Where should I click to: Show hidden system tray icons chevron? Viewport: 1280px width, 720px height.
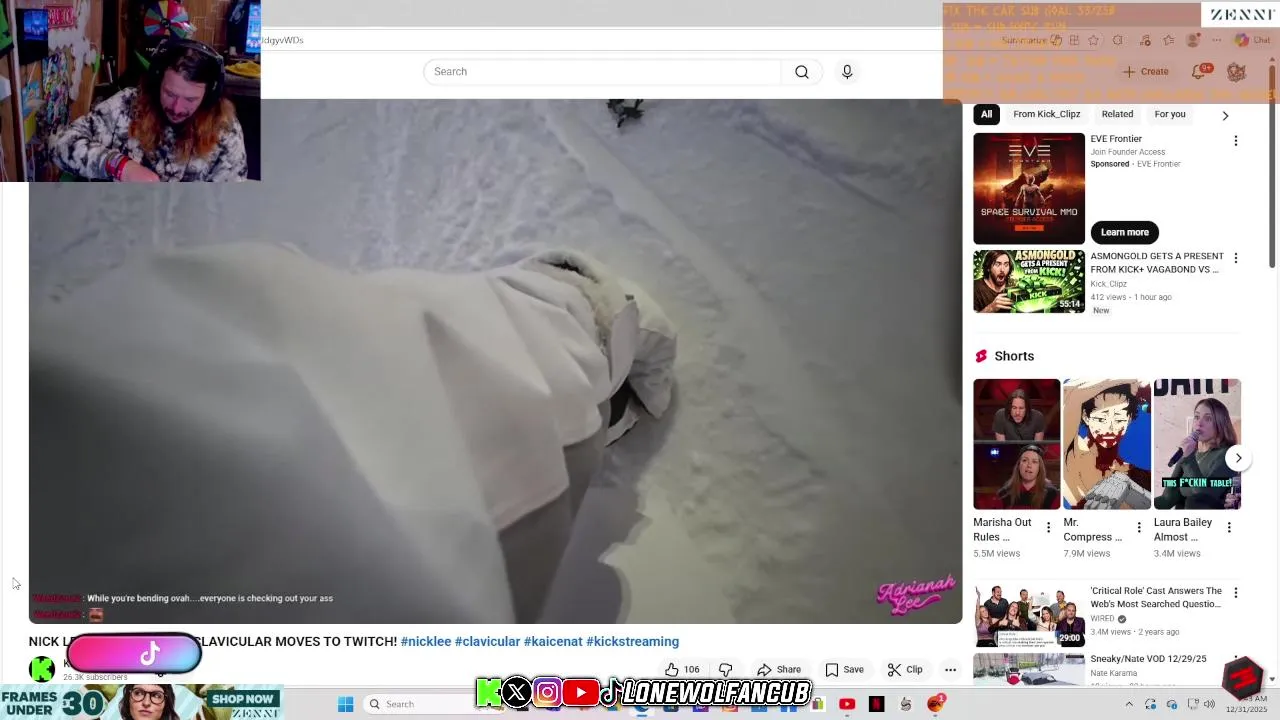1129,704
